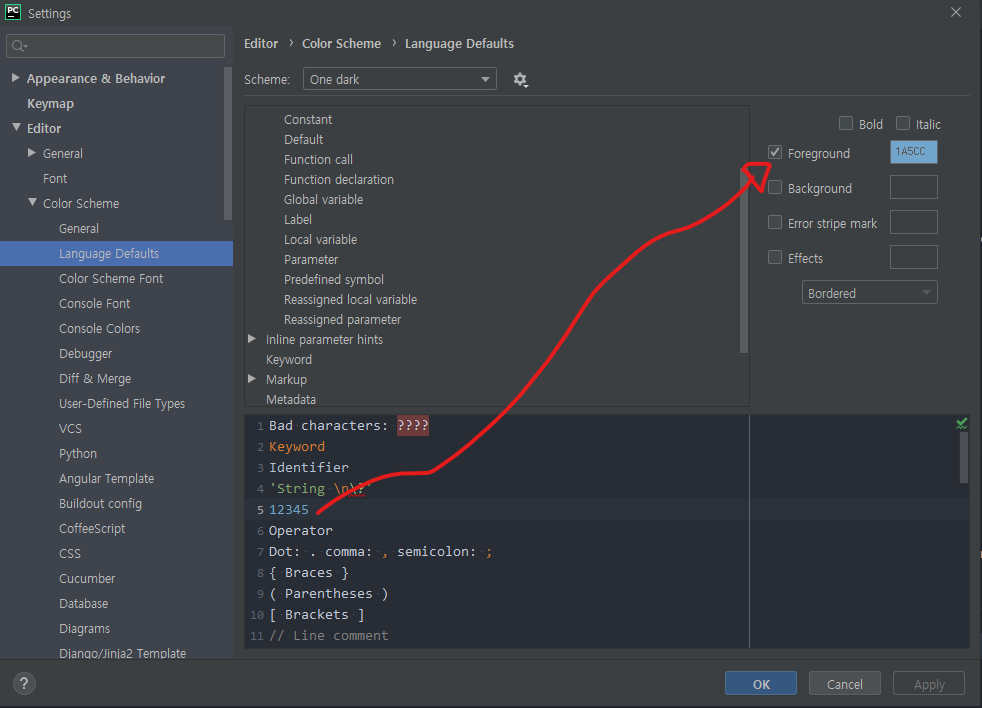Select Predefined symbol attribute
982x708 pixels.
(334, 279)
